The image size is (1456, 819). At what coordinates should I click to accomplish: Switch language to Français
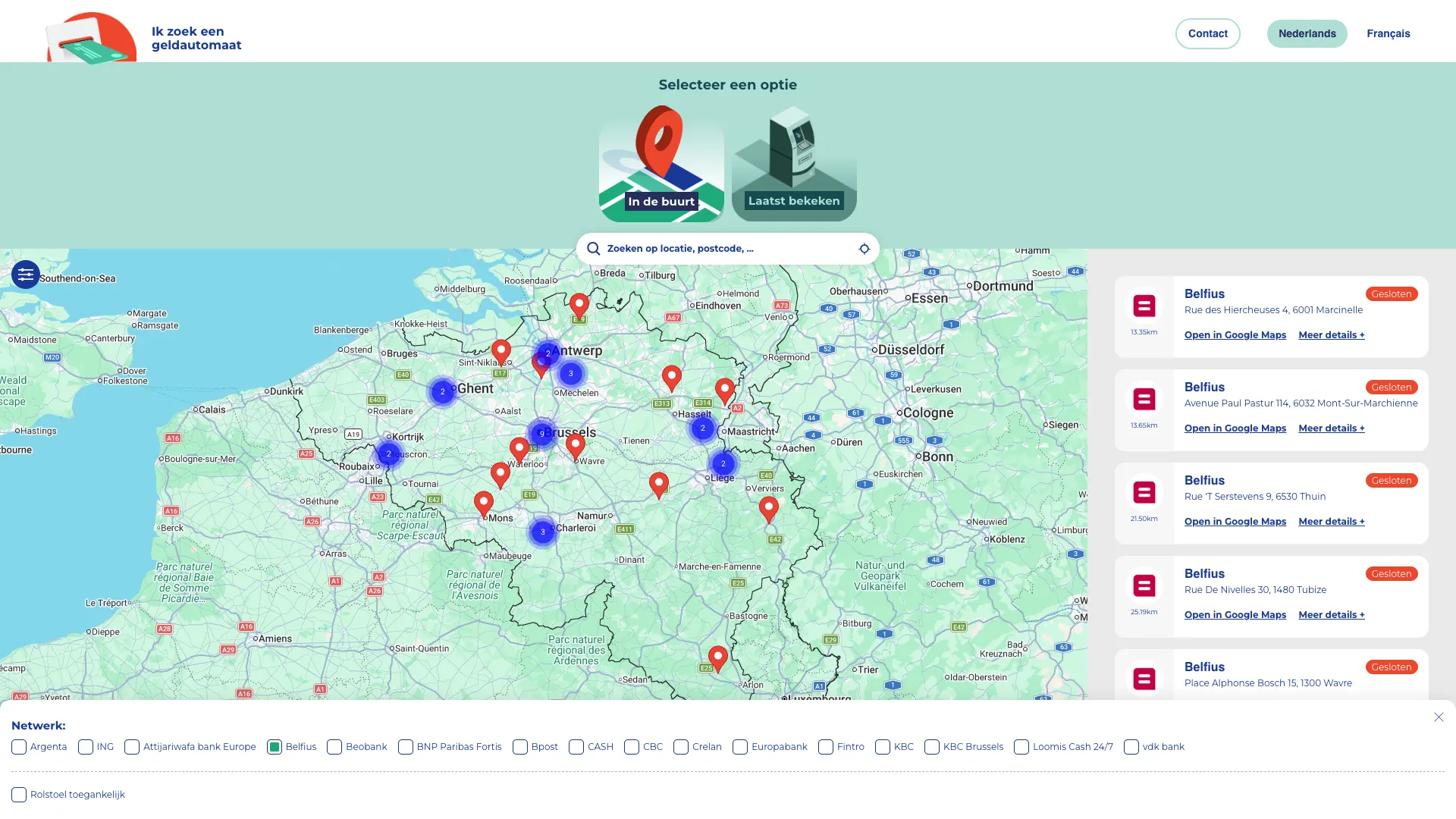coord(1388,33)
